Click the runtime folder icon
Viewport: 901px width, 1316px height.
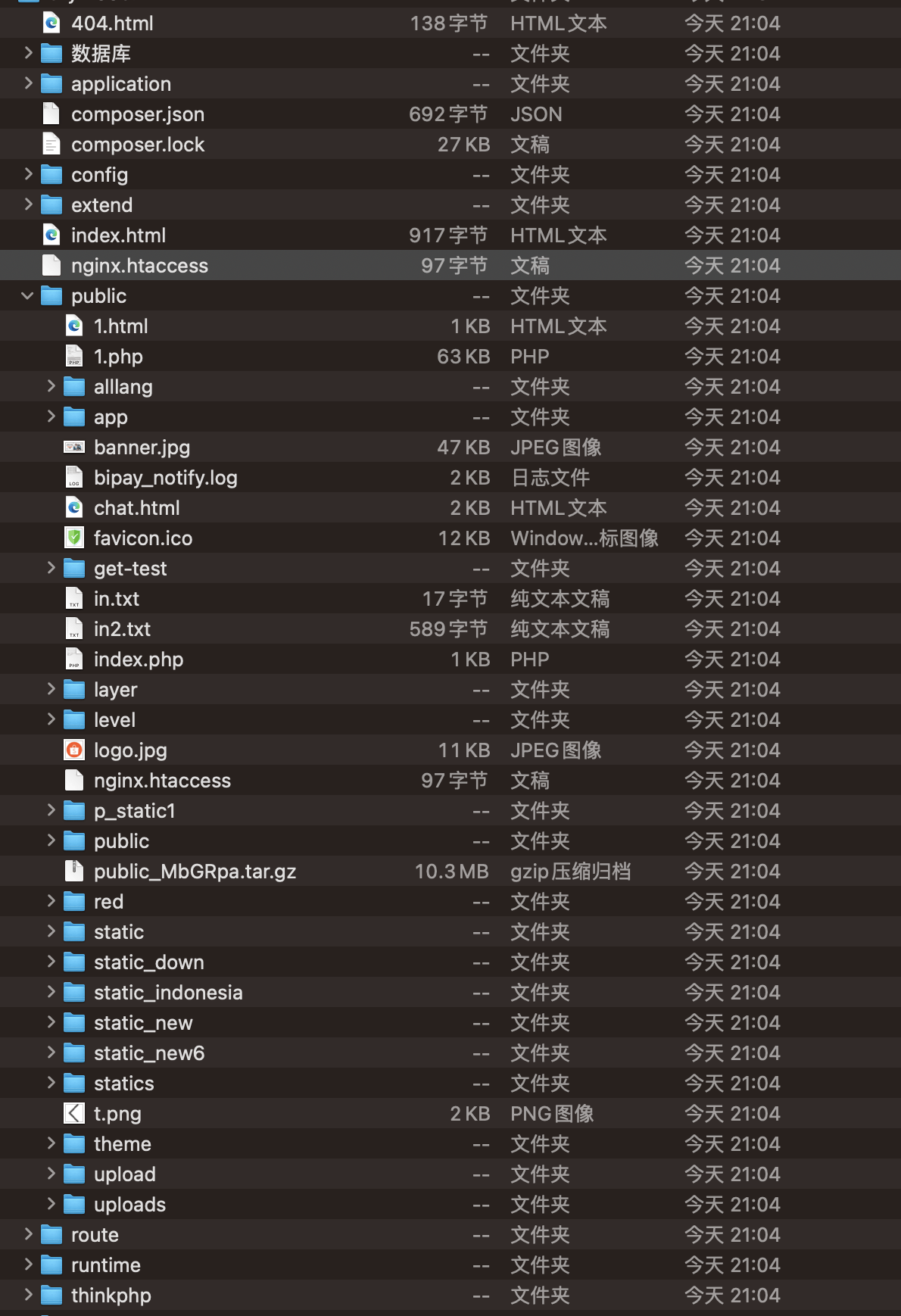(51, 1265)
